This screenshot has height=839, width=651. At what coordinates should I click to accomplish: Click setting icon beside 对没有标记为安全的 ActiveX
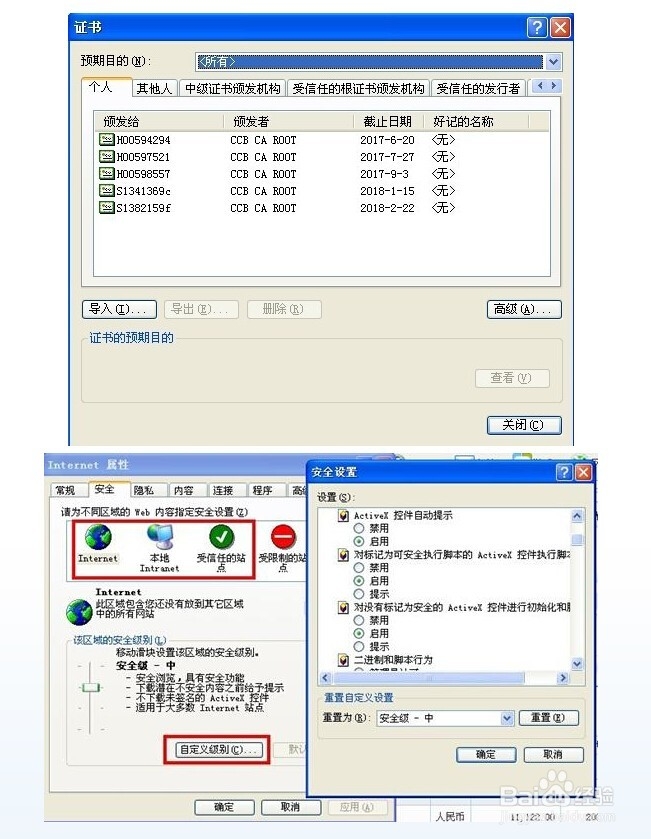click(343, 608)
